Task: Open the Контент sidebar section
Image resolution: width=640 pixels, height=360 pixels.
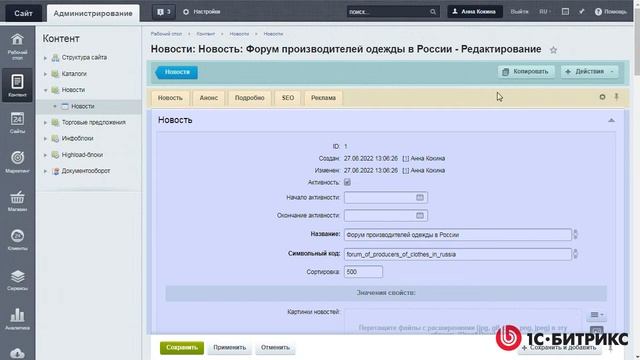Action: [17, 85]
